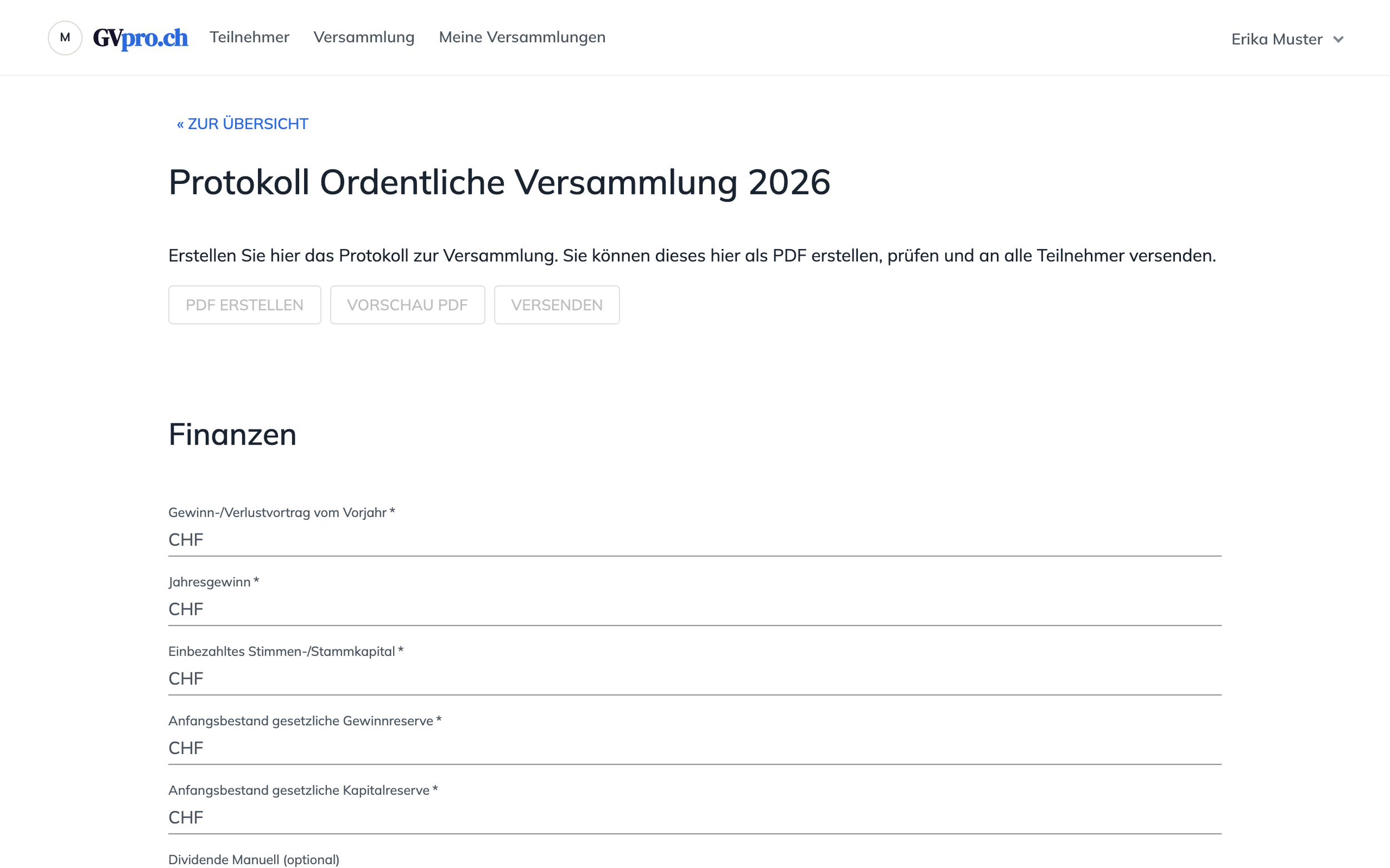Click the PDF ERSTELLEN button
1390x868 pixels.
(245, 305)
